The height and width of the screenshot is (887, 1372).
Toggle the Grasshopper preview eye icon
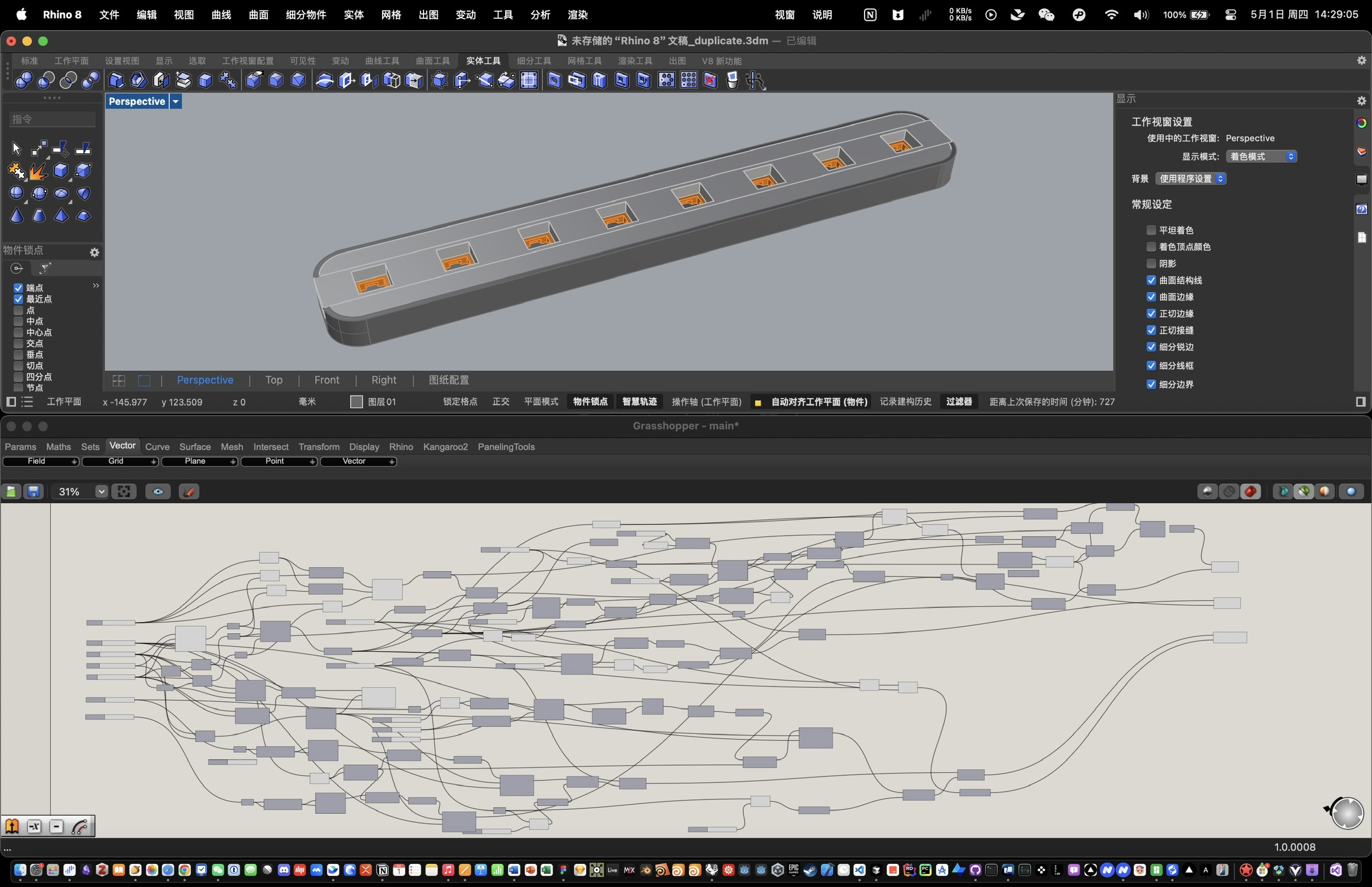point(157,491)
